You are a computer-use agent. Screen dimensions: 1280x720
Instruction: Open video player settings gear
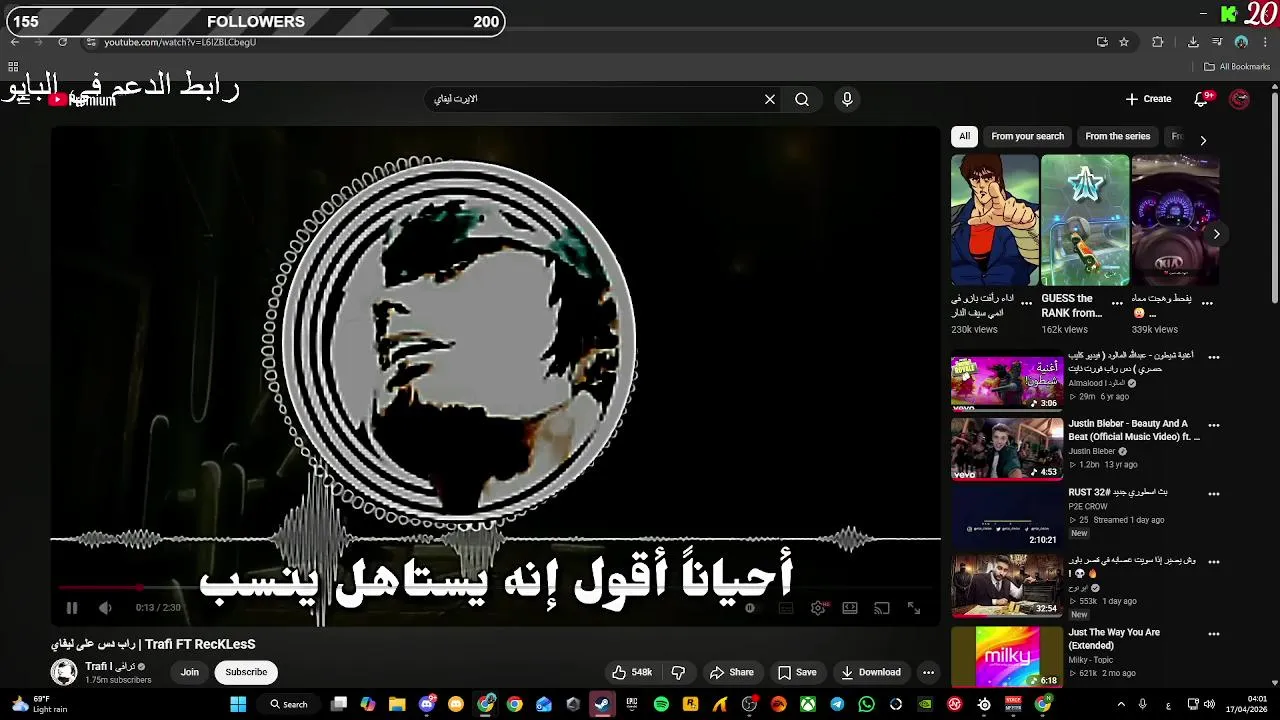coord(818,608)
